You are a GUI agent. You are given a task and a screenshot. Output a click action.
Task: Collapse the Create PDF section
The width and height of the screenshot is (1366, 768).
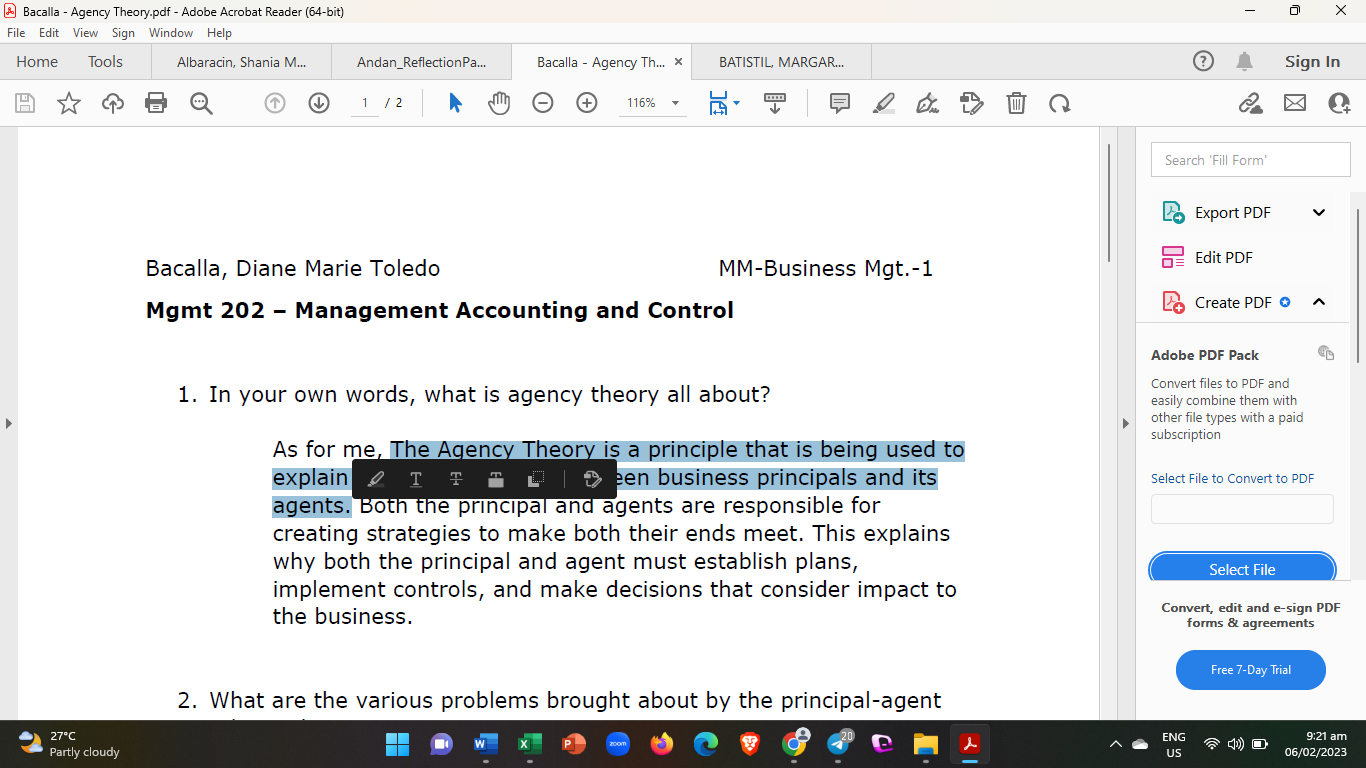pos(1318,302)
